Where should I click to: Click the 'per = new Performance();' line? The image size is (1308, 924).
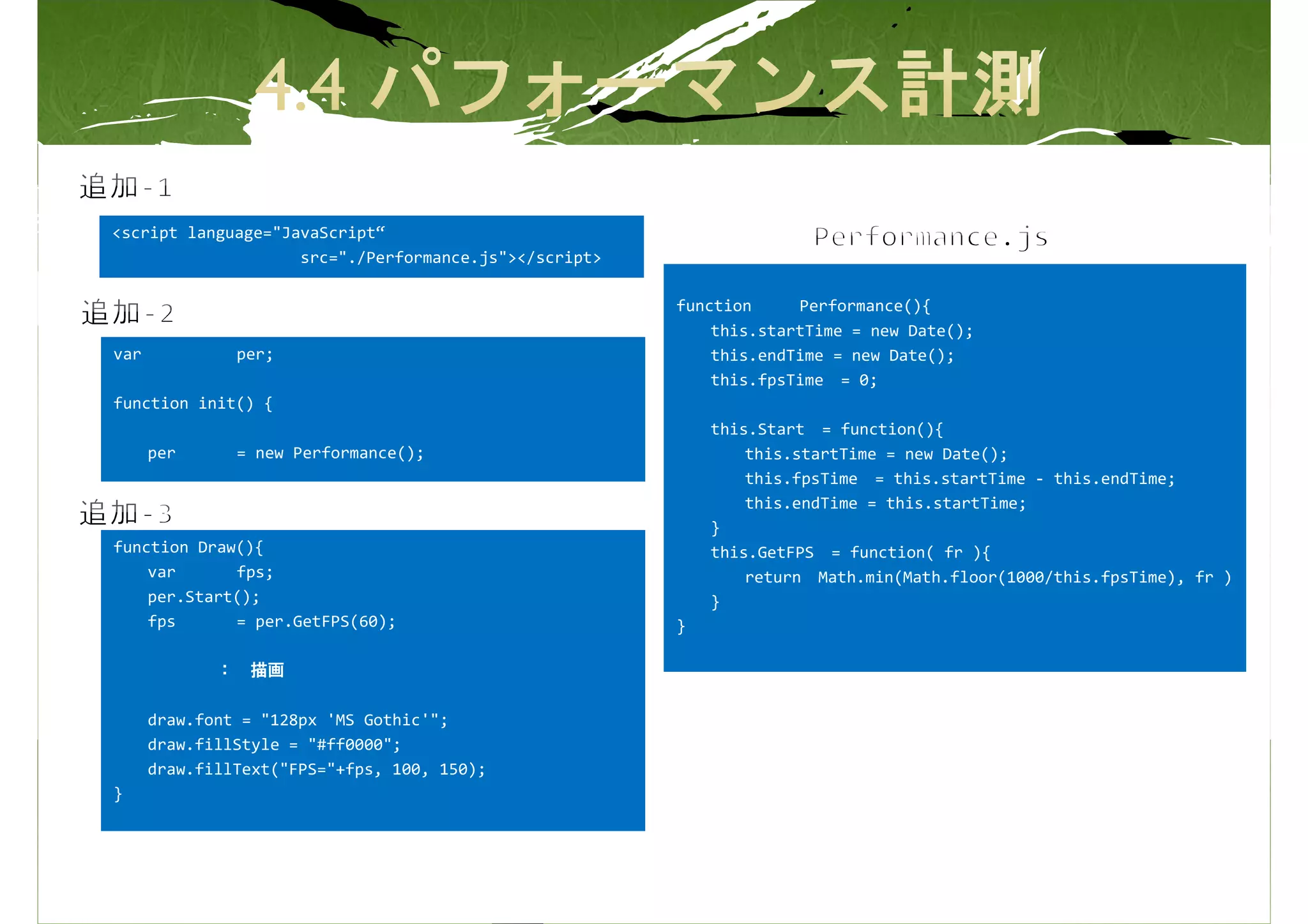285,453
